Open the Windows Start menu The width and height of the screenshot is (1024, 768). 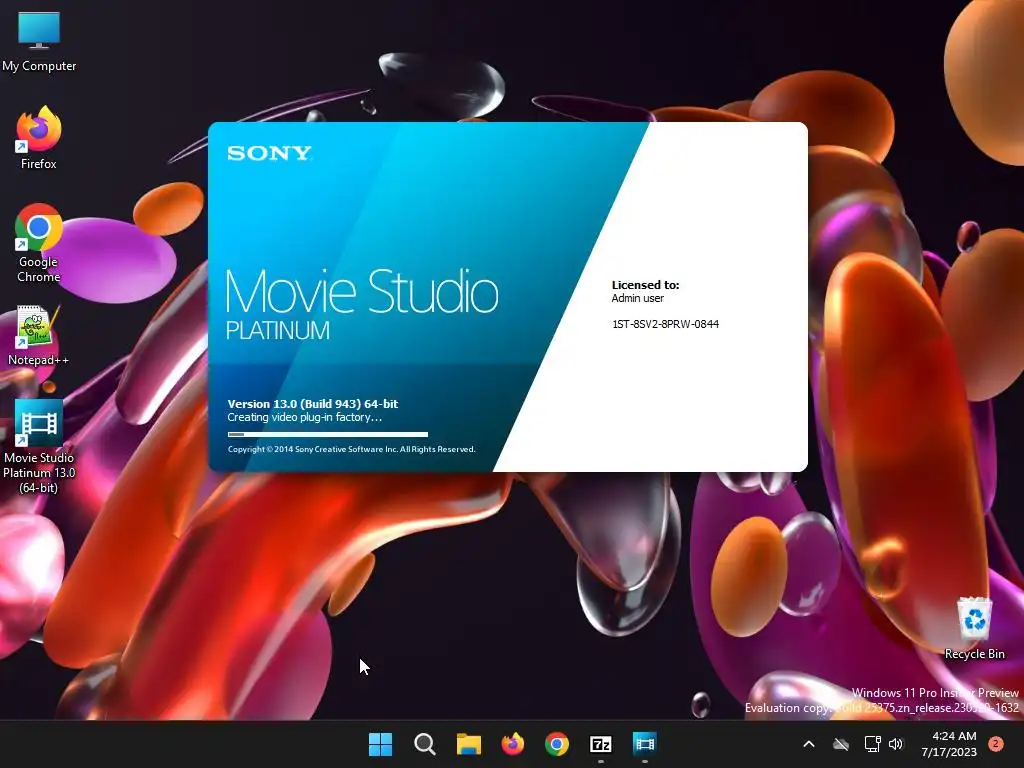click(x=381, y=744)
